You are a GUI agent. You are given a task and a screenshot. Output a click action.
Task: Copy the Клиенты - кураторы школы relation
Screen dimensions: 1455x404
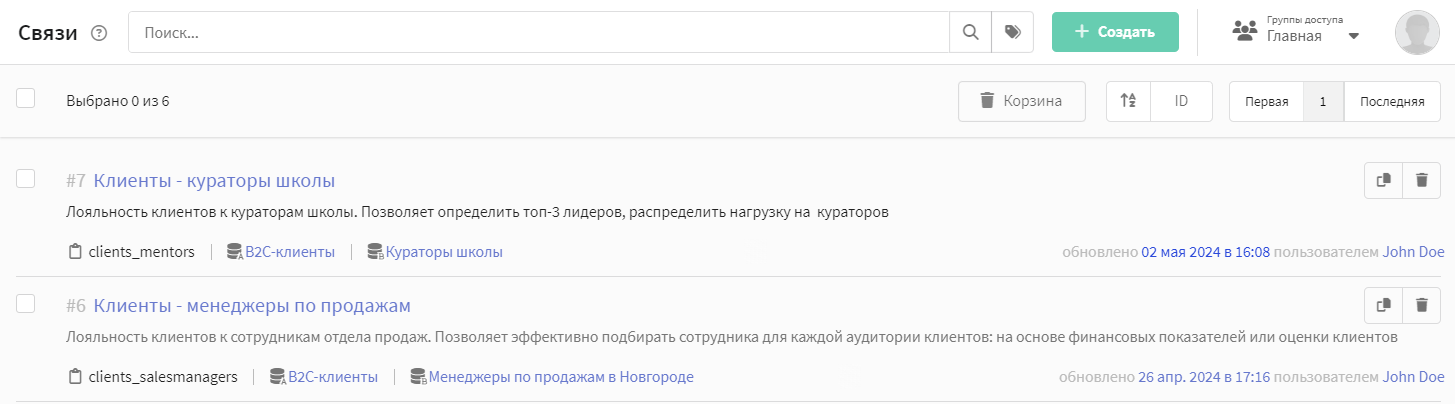(x=1384, y=181)
